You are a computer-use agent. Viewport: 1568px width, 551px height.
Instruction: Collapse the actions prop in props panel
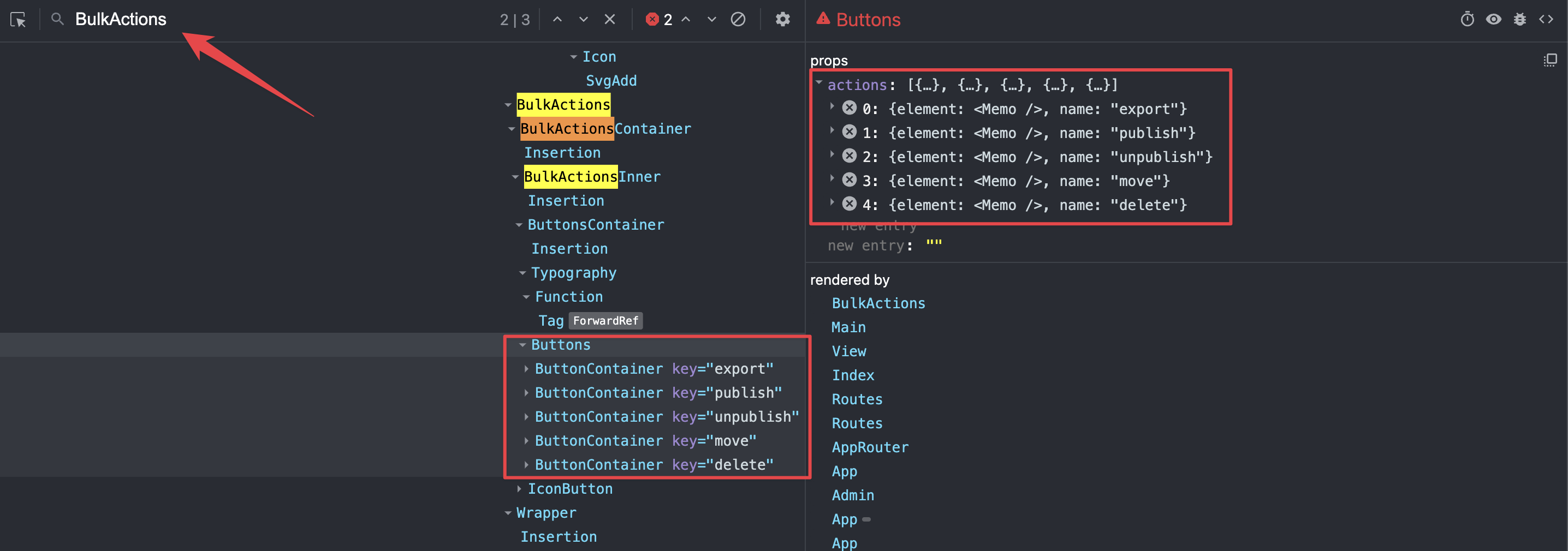[x=819, y=84]
